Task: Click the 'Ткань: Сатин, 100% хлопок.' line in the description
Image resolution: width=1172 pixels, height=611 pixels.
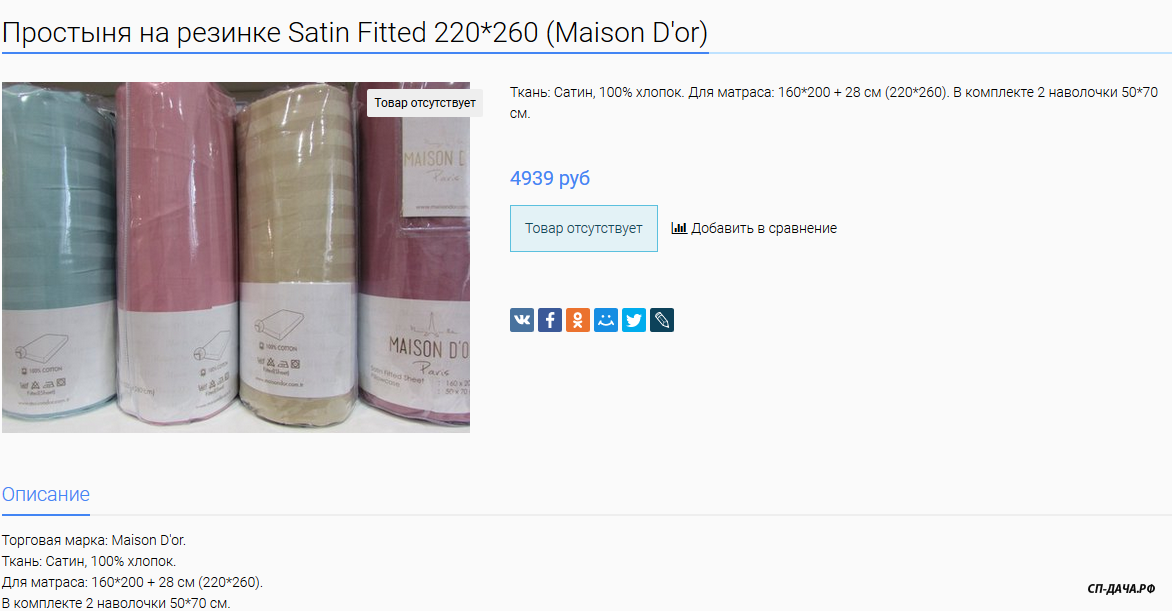Action: [x=89, y=561]
